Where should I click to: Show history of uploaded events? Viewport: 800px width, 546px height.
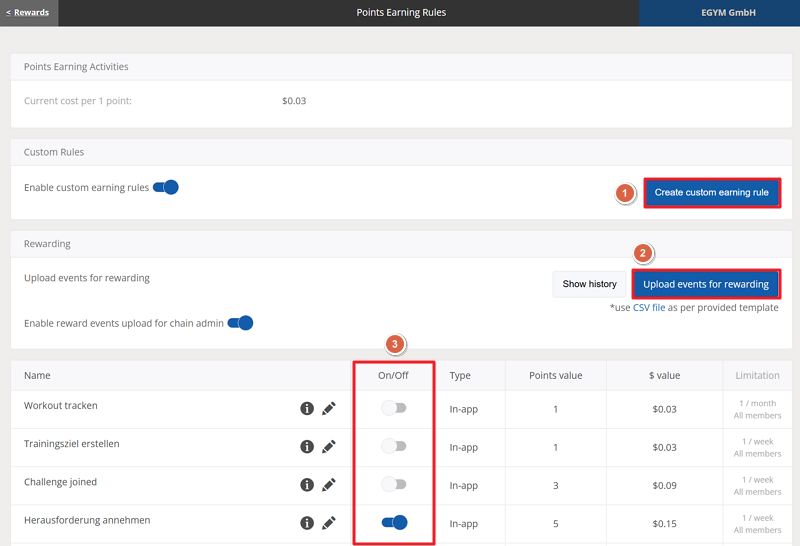pyautogui.click(x=589, y=284)
